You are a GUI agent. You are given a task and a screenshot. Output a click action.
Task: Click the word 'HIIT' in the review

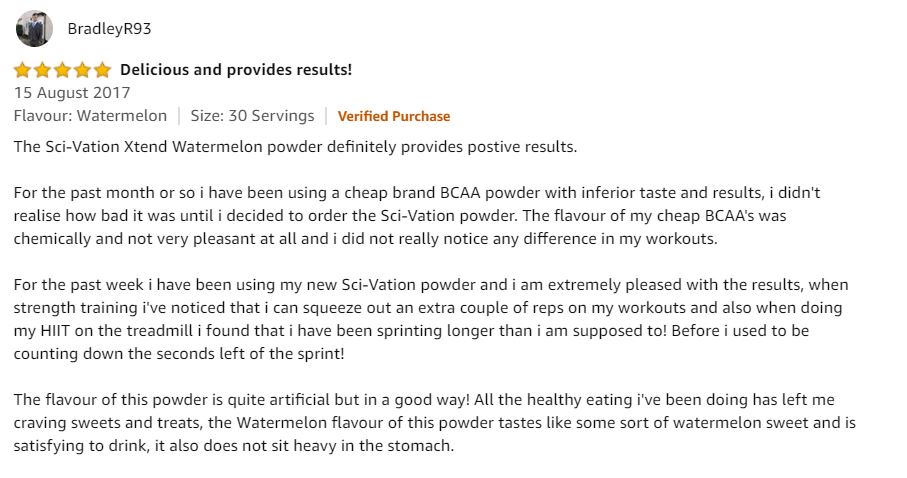coord(54,330)
